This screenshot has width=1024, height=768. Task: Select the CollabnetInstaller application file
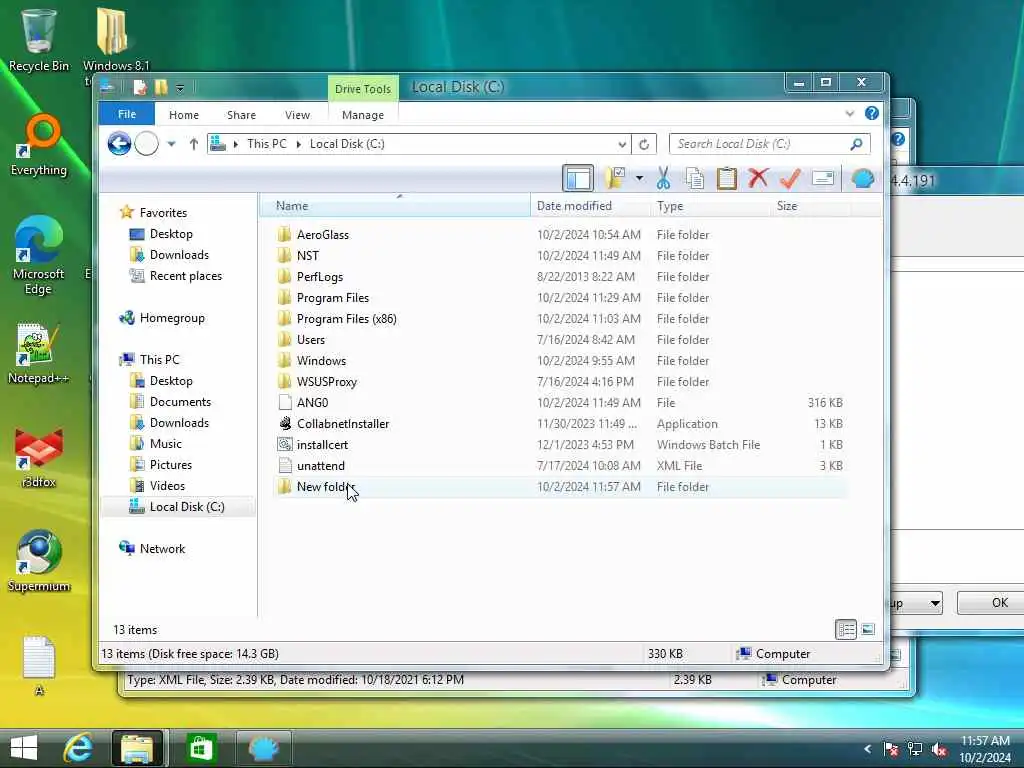[343, 424]
